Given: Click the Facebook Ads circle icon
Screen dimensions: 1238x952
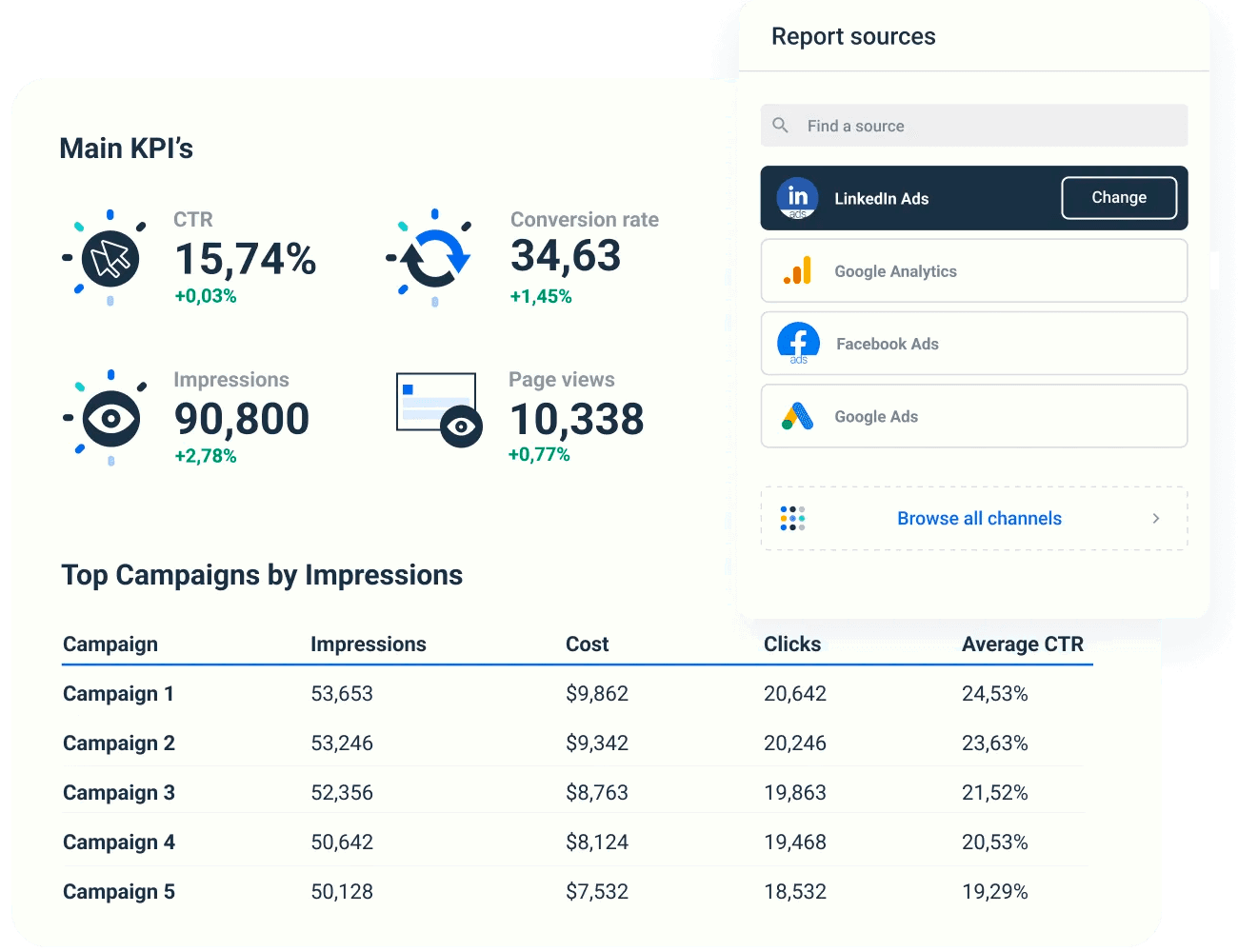Looking at the screenshot, I should 797,343.
